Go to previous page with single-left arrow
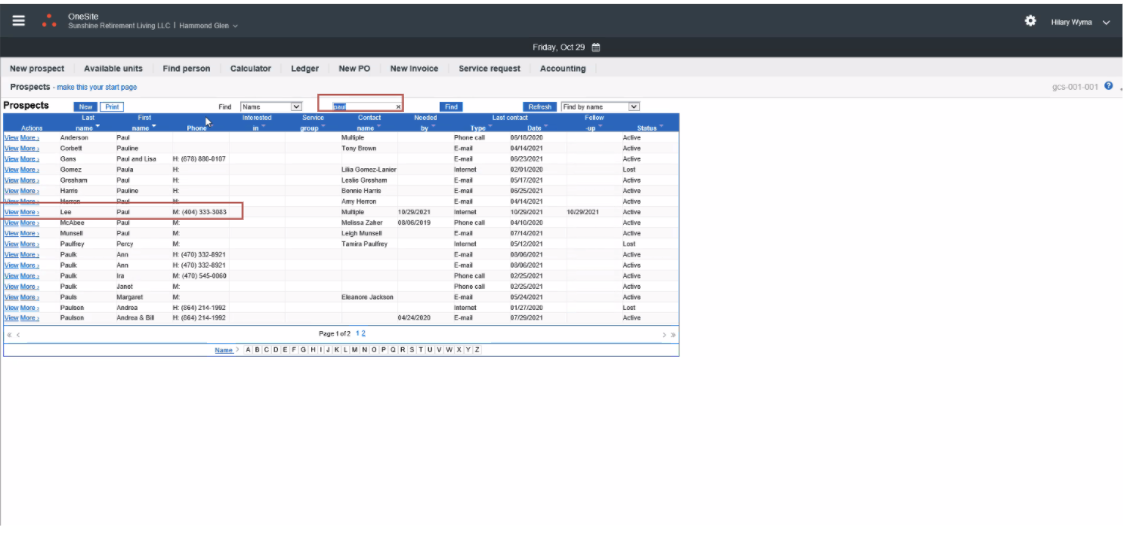The width and height of the screenshot is (1124, 560). pyautogui.click(x=18, y=335)
